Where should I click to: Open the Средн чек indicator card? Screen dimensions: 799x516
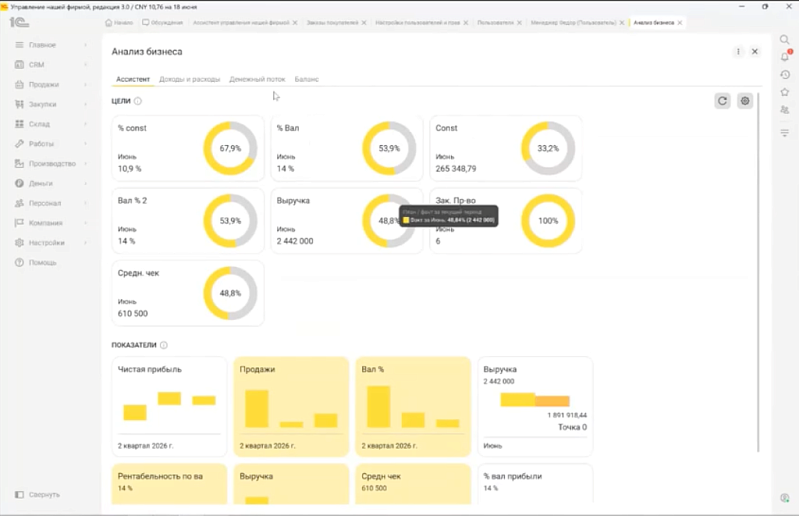click(x=413, y=484)
